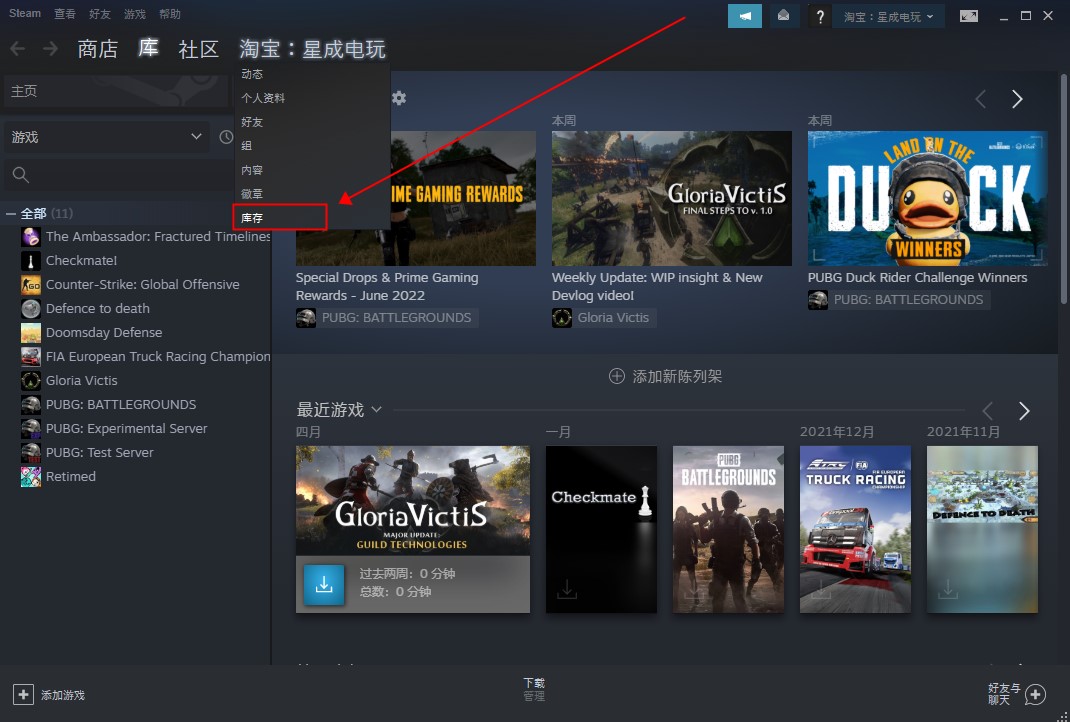The image size is (1070, 722).
Task: Toggle Big Picture mode icon
Action: [x=968, y=16]
